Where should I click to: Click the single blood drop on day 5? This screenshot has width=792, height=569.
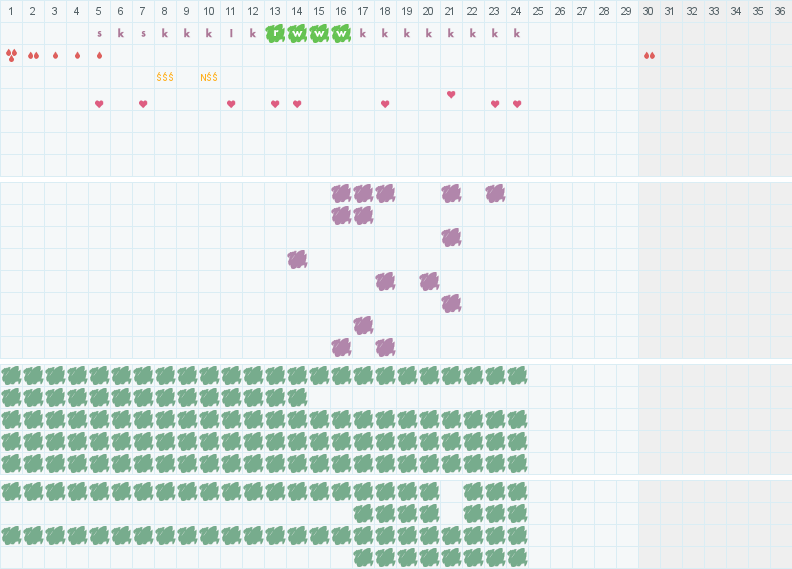point(100,56)
